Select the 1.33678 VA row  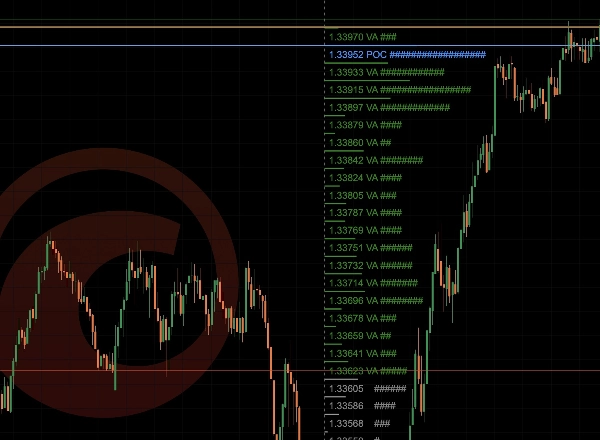pyautogui.click(x=362, y=318)
